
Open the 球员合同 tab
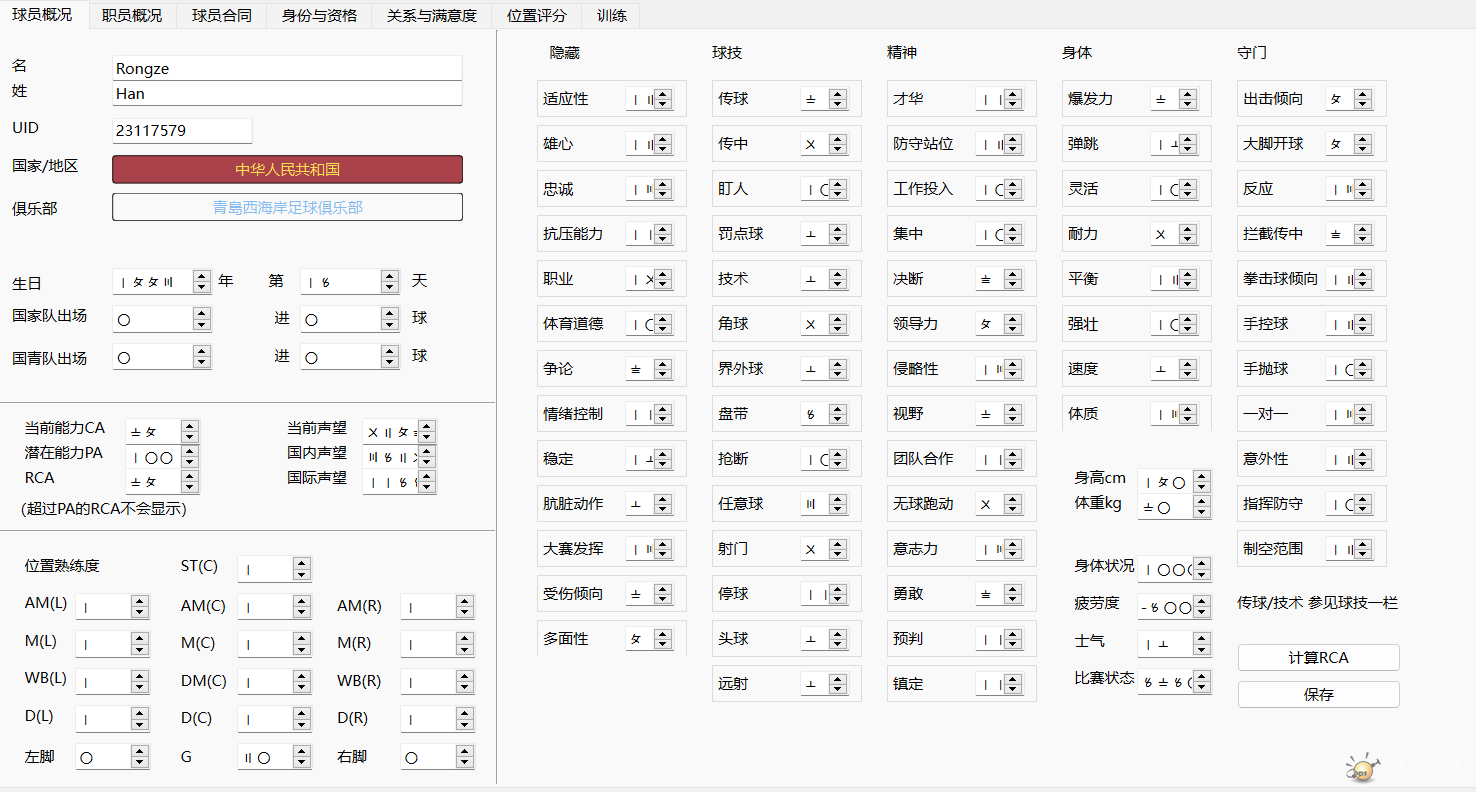[222, 15]
